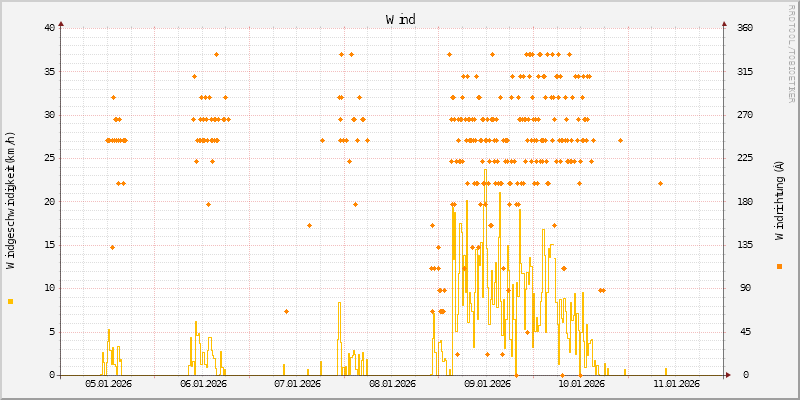Click the 20 tick on the left axis
This screenshot has width=800, height=400.
[x=50, y=201]
